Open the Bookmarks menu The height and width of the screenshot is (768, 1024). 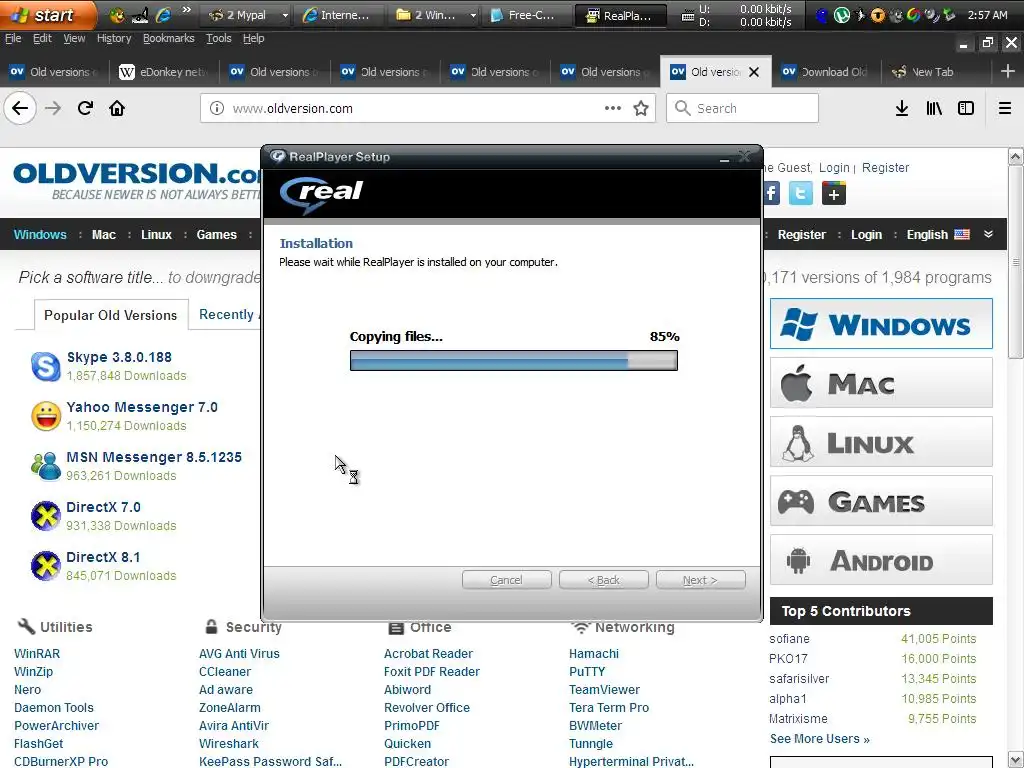click(x=168, y=39)
